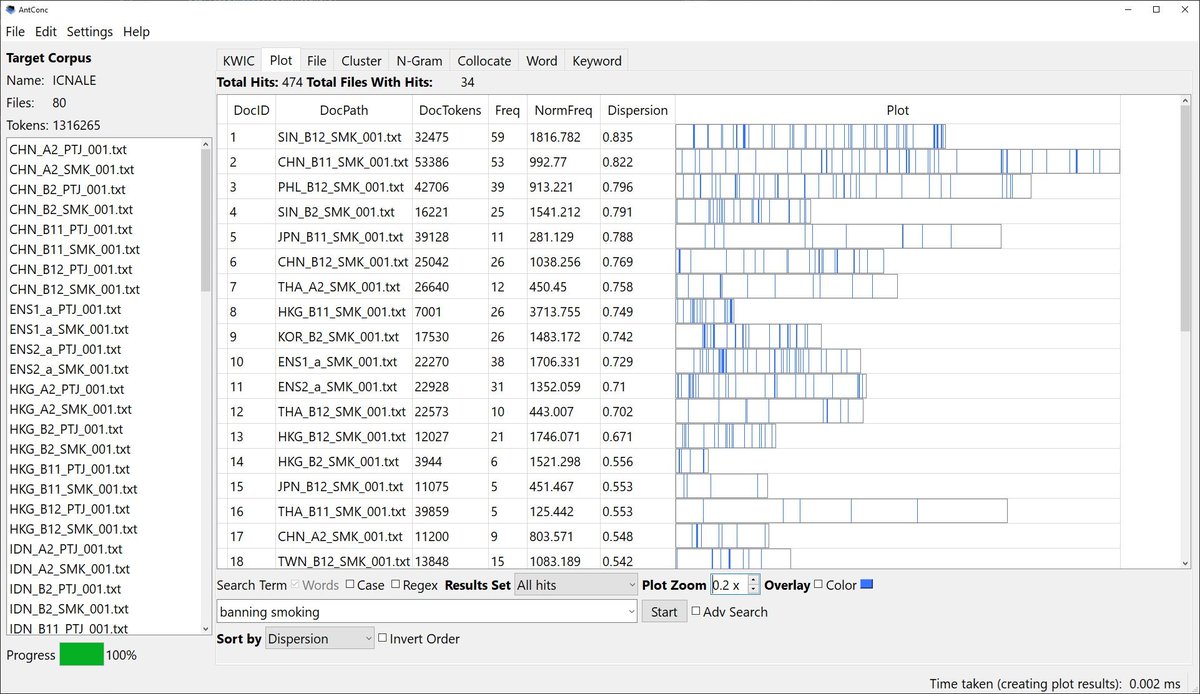Switch to the Cluster tab
This screenshot has height=694, width=1200.
point(361,61)
